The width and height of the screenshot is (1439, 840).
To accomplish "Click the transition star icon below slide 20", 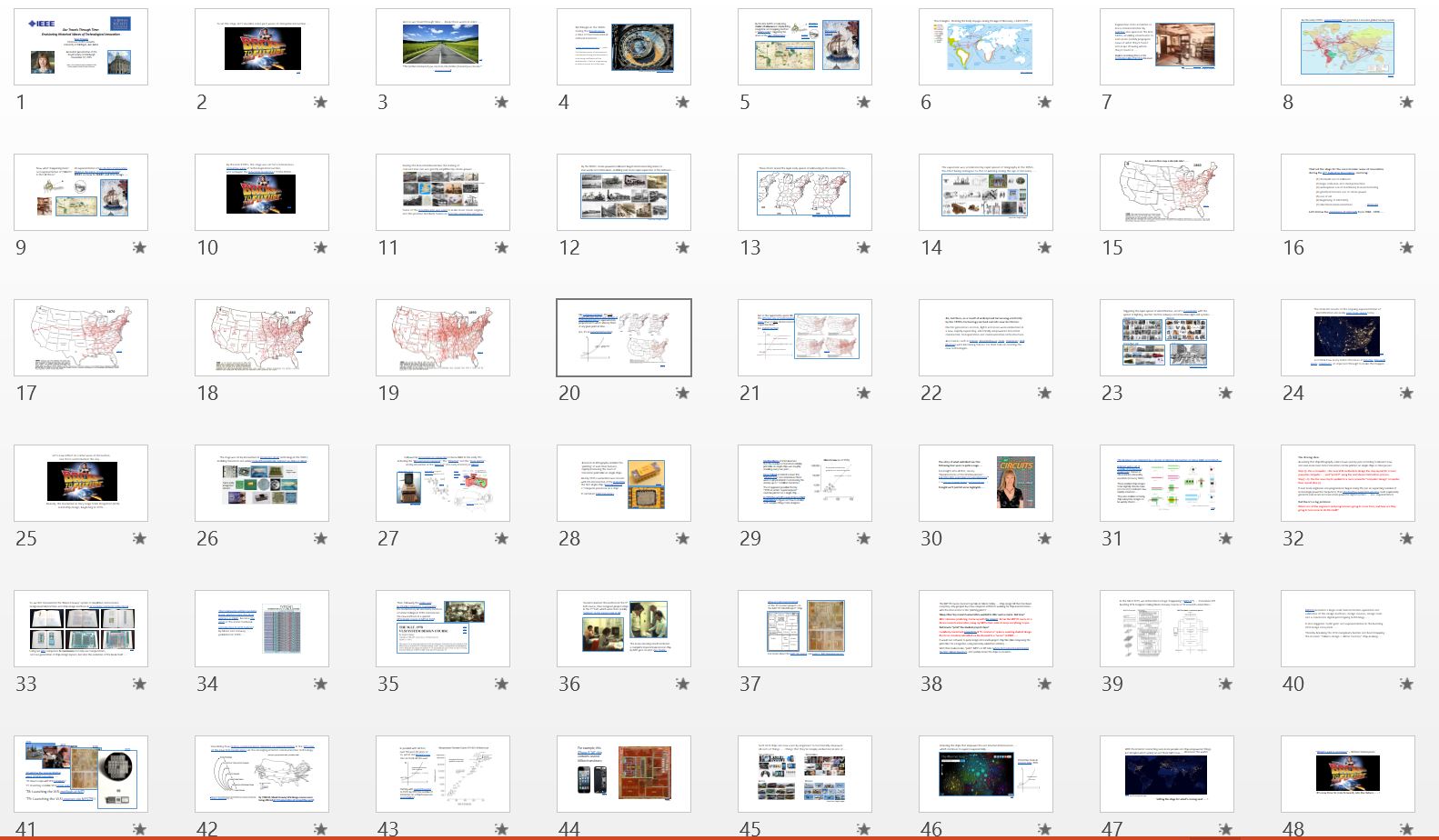I will (x=682, y=394).
